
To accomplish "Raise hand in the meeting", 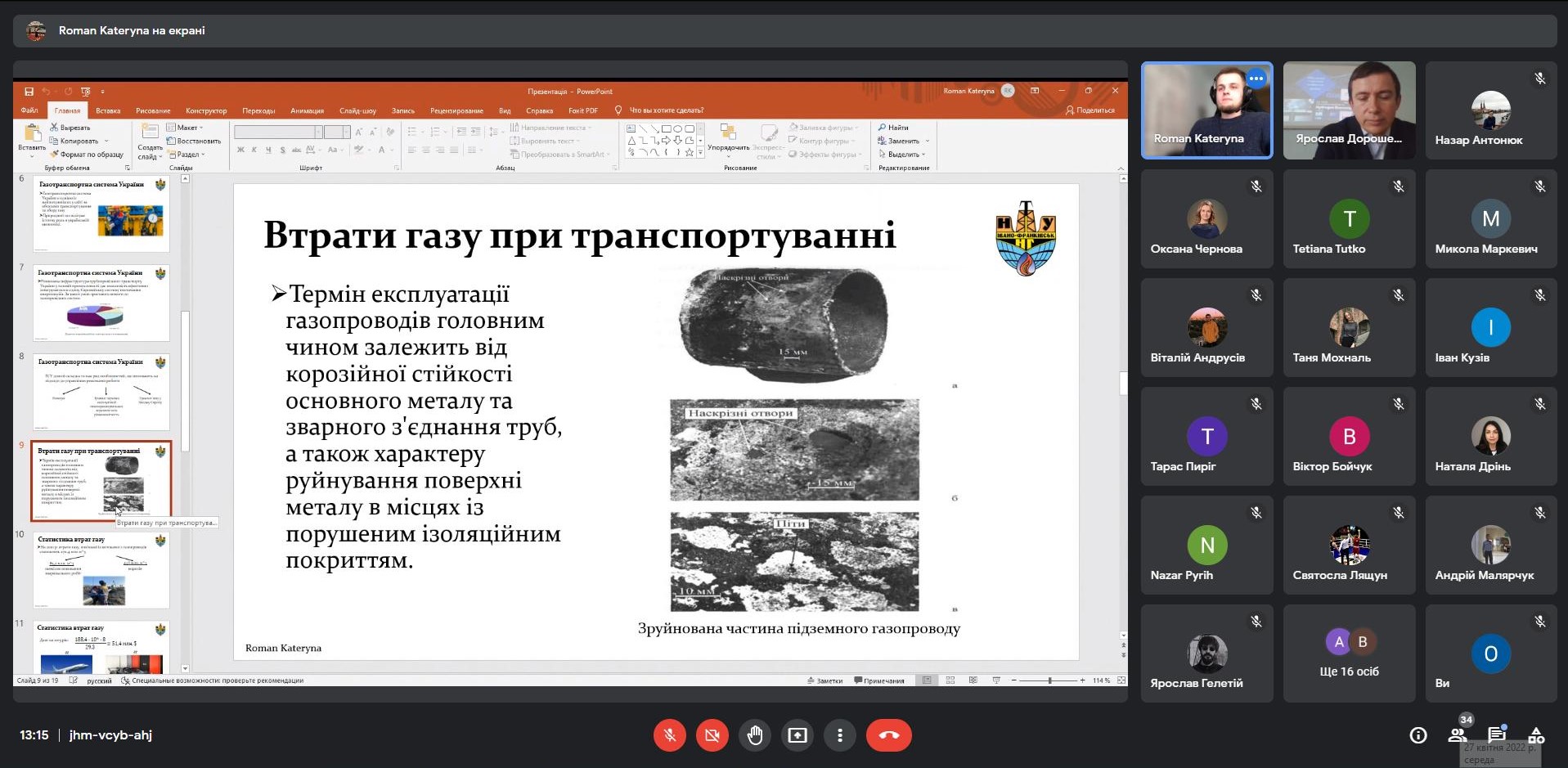I will pyautogui.click(x=755, y=735).
